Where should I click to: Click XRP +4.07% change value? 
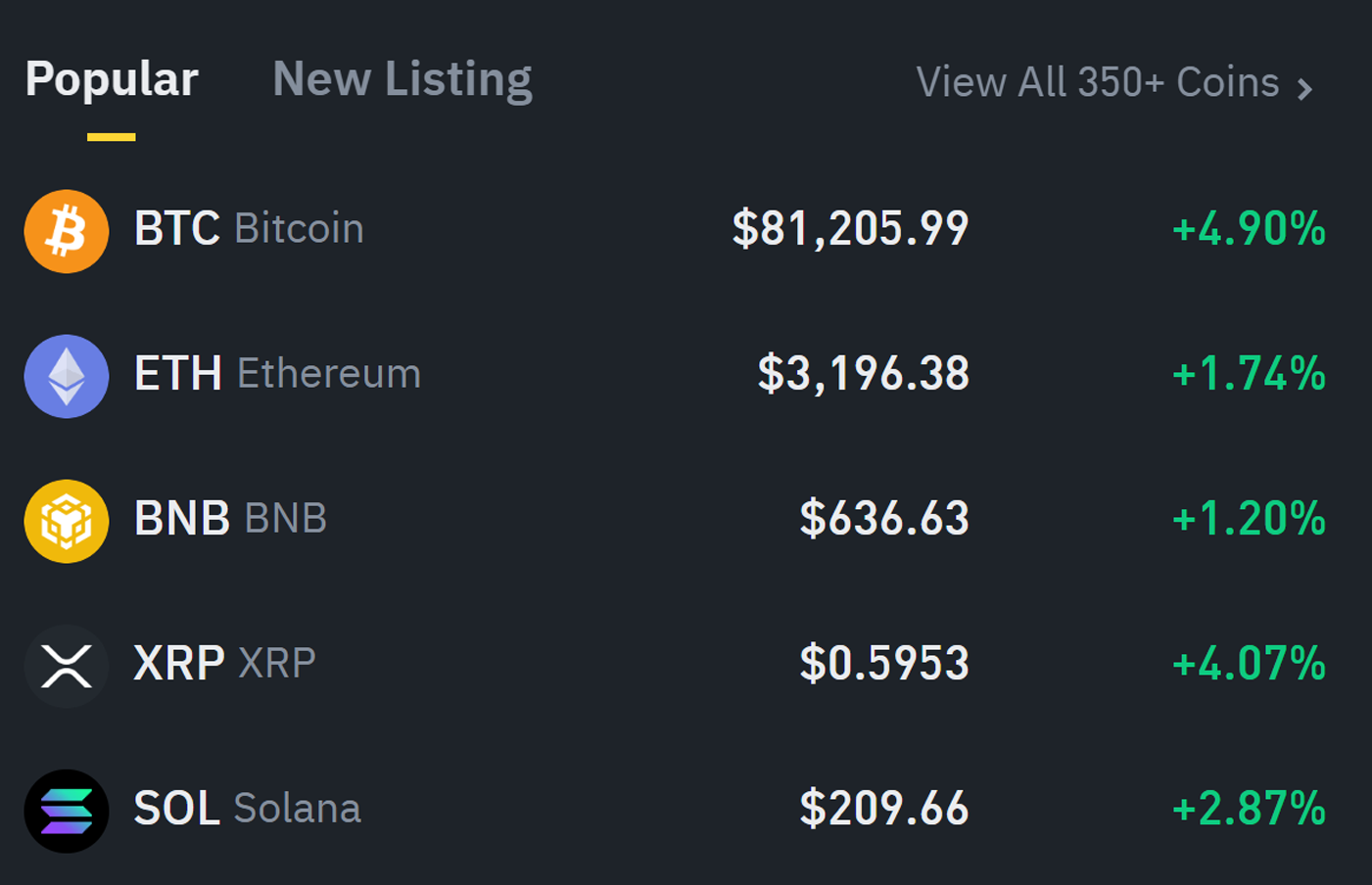[1249, 664]
